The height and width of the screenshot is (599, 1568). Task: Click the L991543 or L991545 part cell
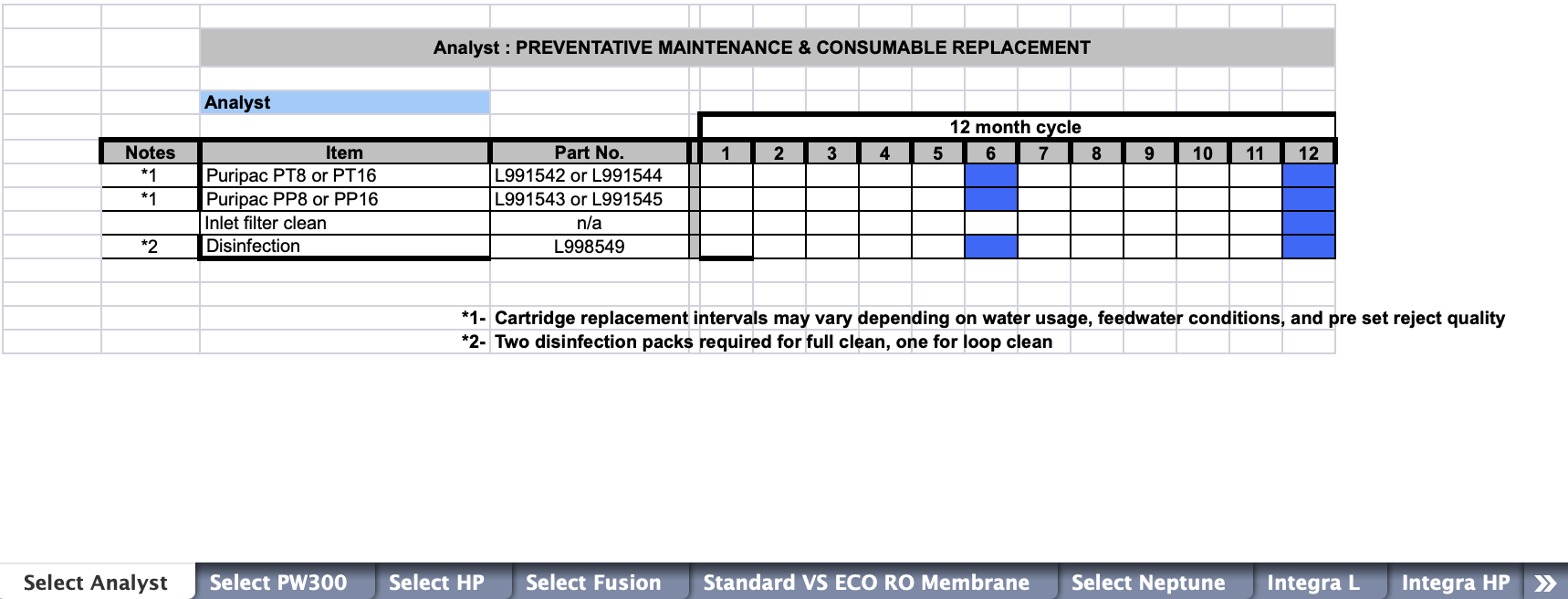click(x=590, y=199)
